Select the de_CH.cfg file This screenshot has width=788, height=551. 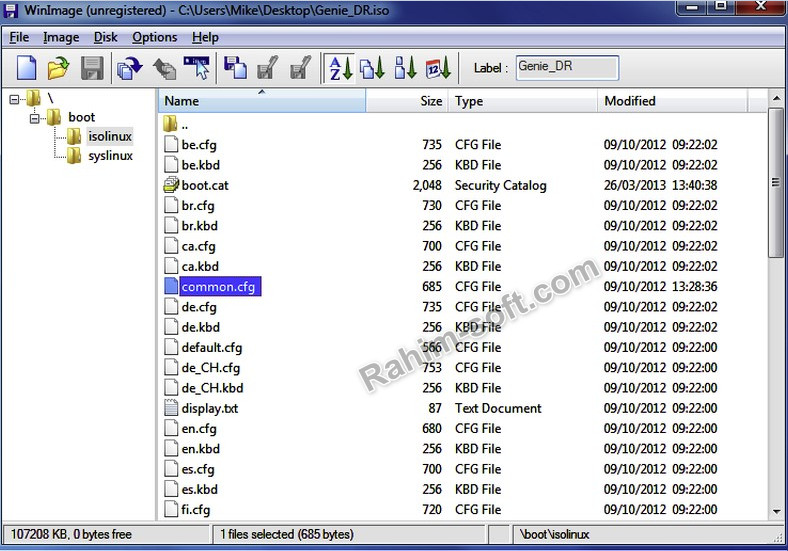click(211, 368)
